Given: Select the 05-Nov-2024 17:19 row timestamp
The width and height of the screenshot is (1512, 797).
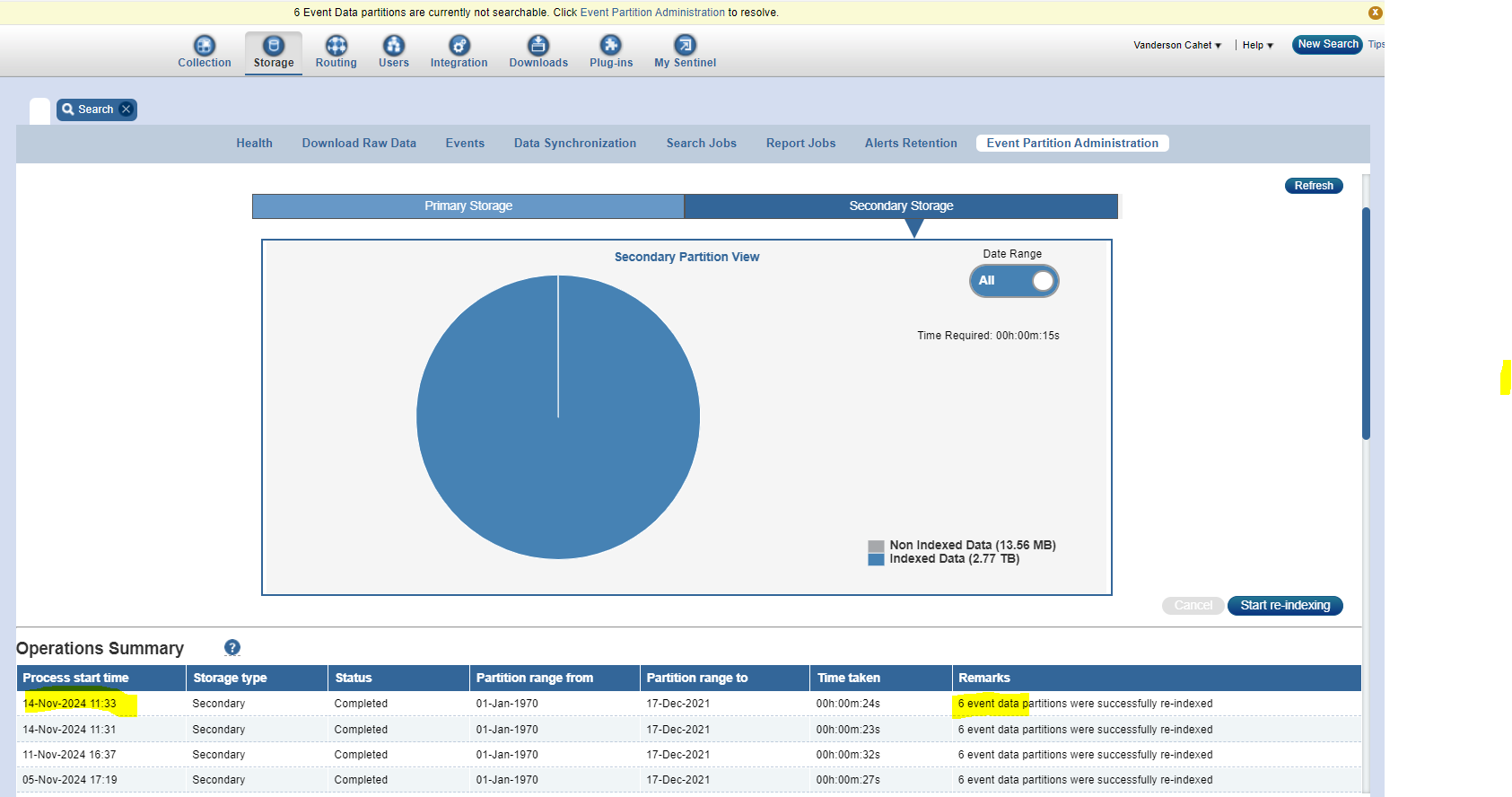Looking at the screenshot, I should click(x=70, y=780).
